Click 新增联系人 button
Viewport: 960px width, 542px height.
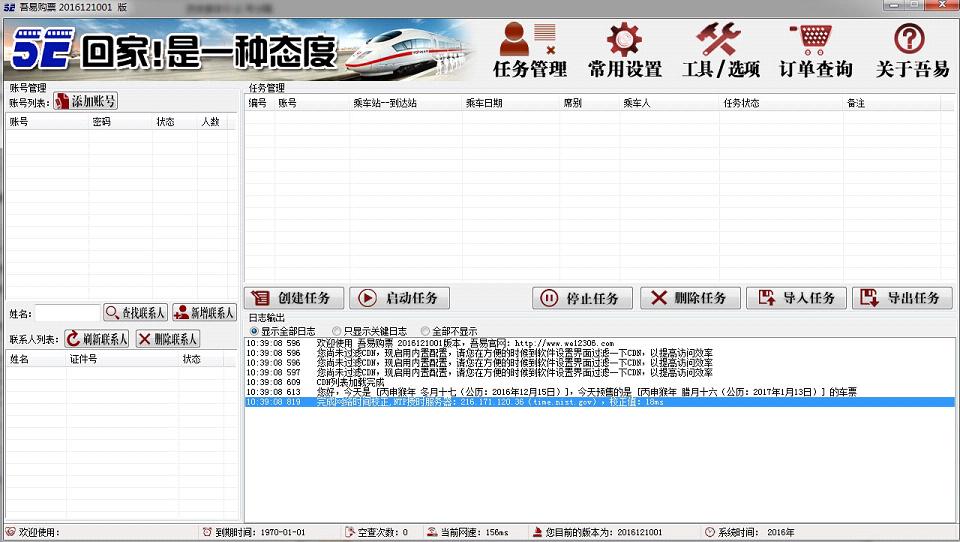tap(204, 312)
